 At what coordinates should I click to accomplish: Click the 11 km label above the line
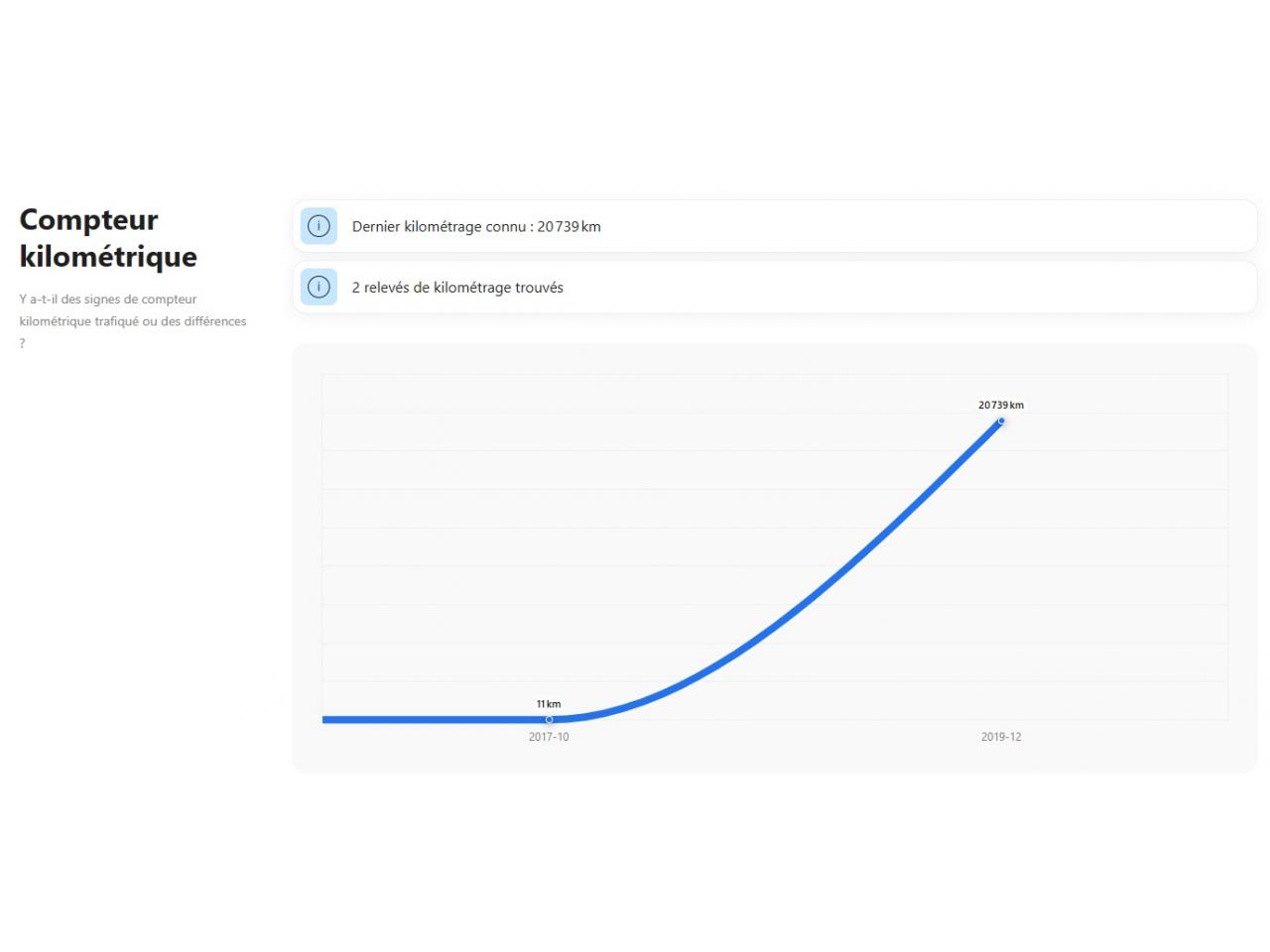(549, 704)
